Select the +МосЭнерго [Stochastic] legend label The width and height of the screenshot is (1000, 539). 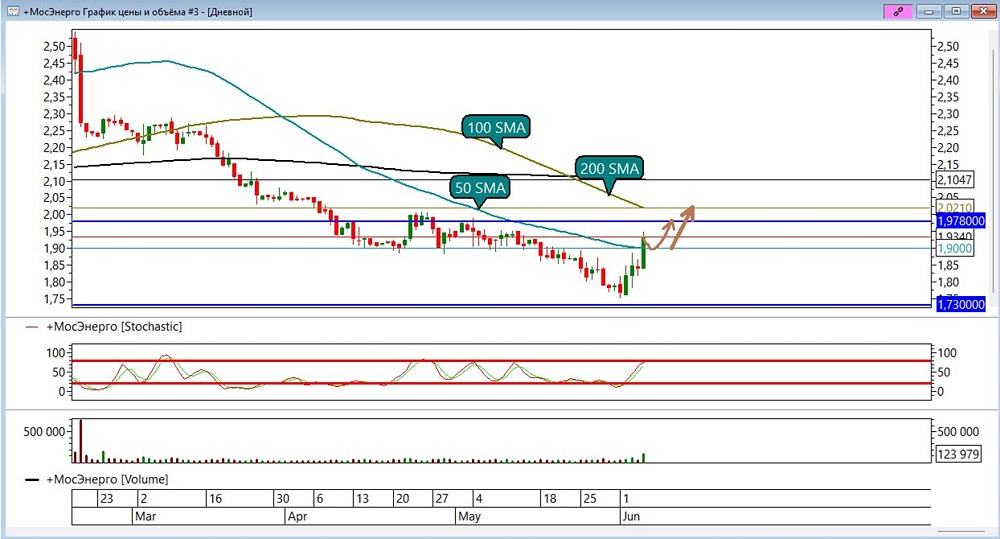point(114,327)
